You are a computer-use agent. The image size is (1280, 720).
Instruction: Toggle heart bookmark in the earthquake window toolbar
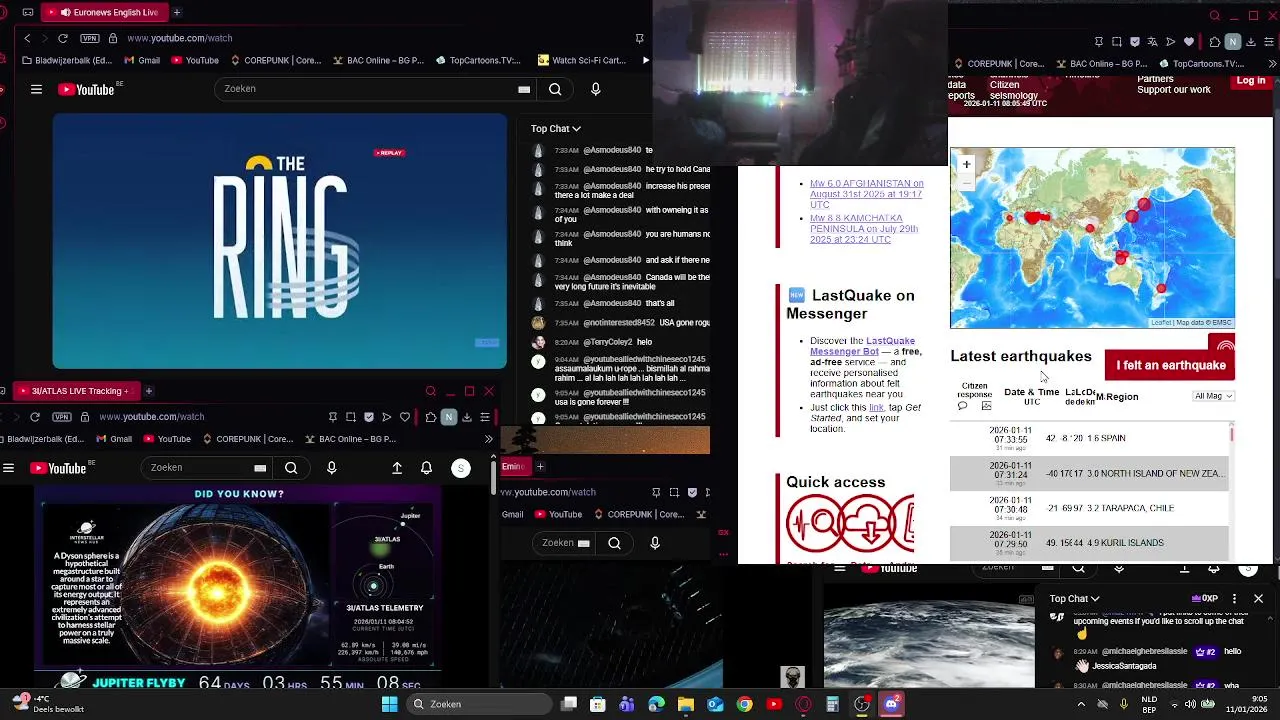click(1189, 42)
